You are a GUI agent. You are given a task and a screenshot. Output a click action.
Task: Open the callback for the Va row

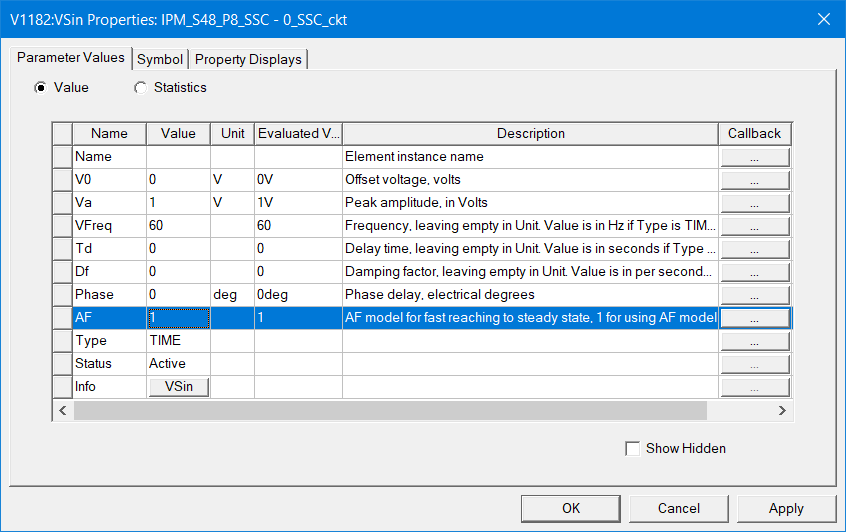pos(755,203)
